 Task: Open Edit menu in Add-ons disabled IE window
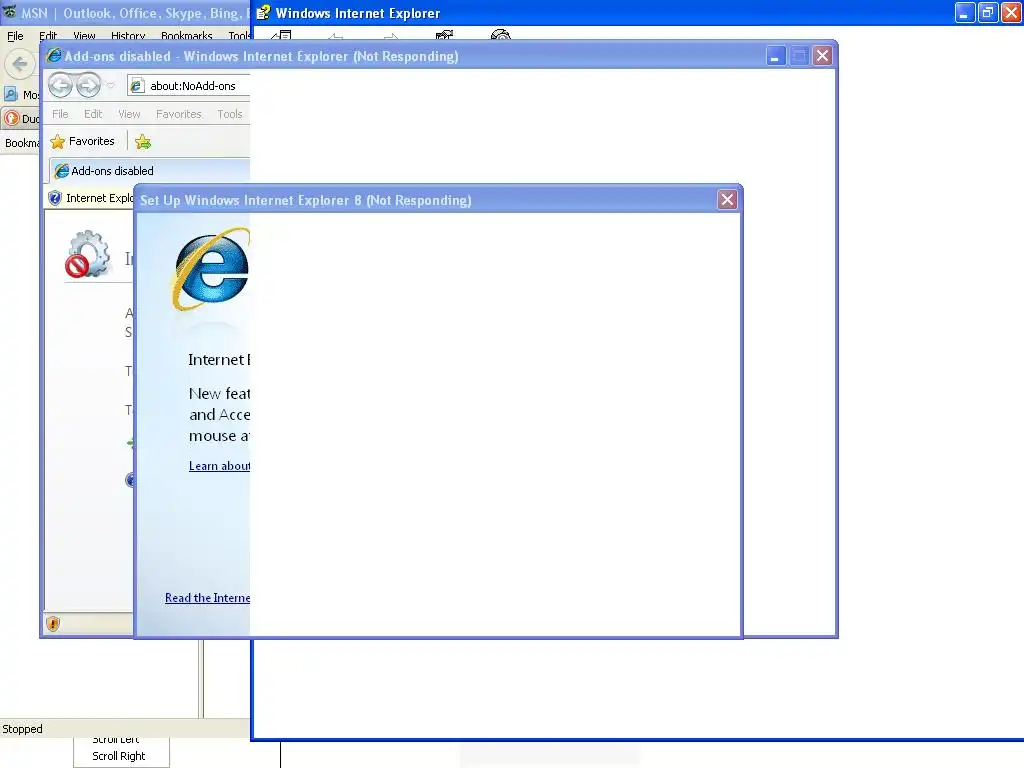[x=93, y=114]
